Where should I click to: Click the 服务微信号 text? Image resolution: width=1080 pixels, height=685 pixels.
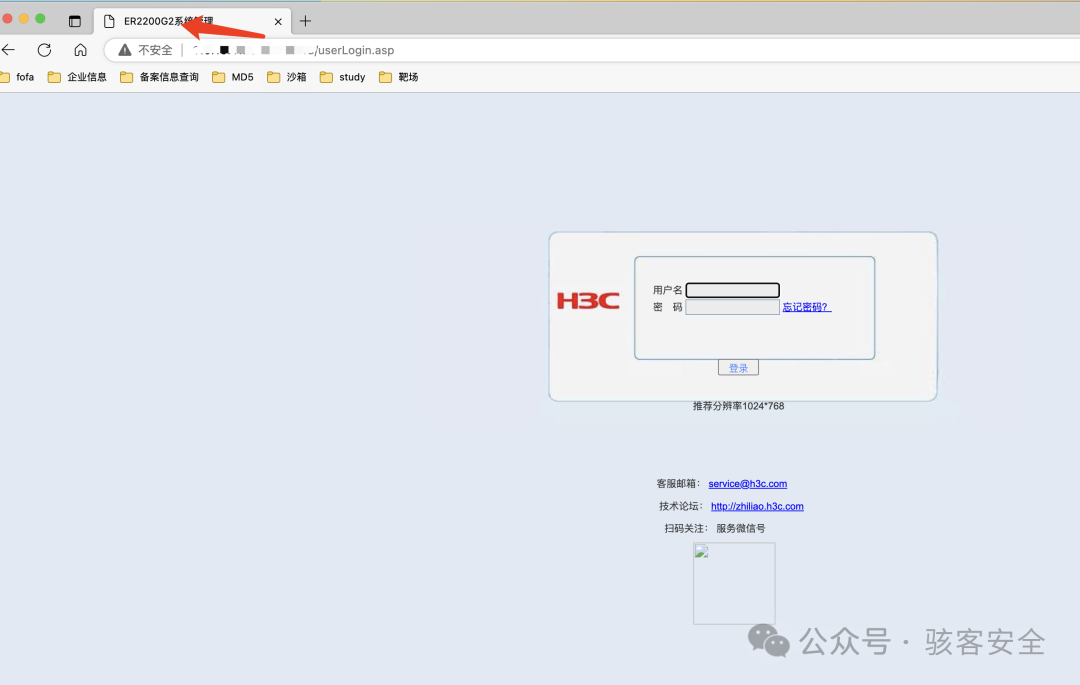point(740,529)
